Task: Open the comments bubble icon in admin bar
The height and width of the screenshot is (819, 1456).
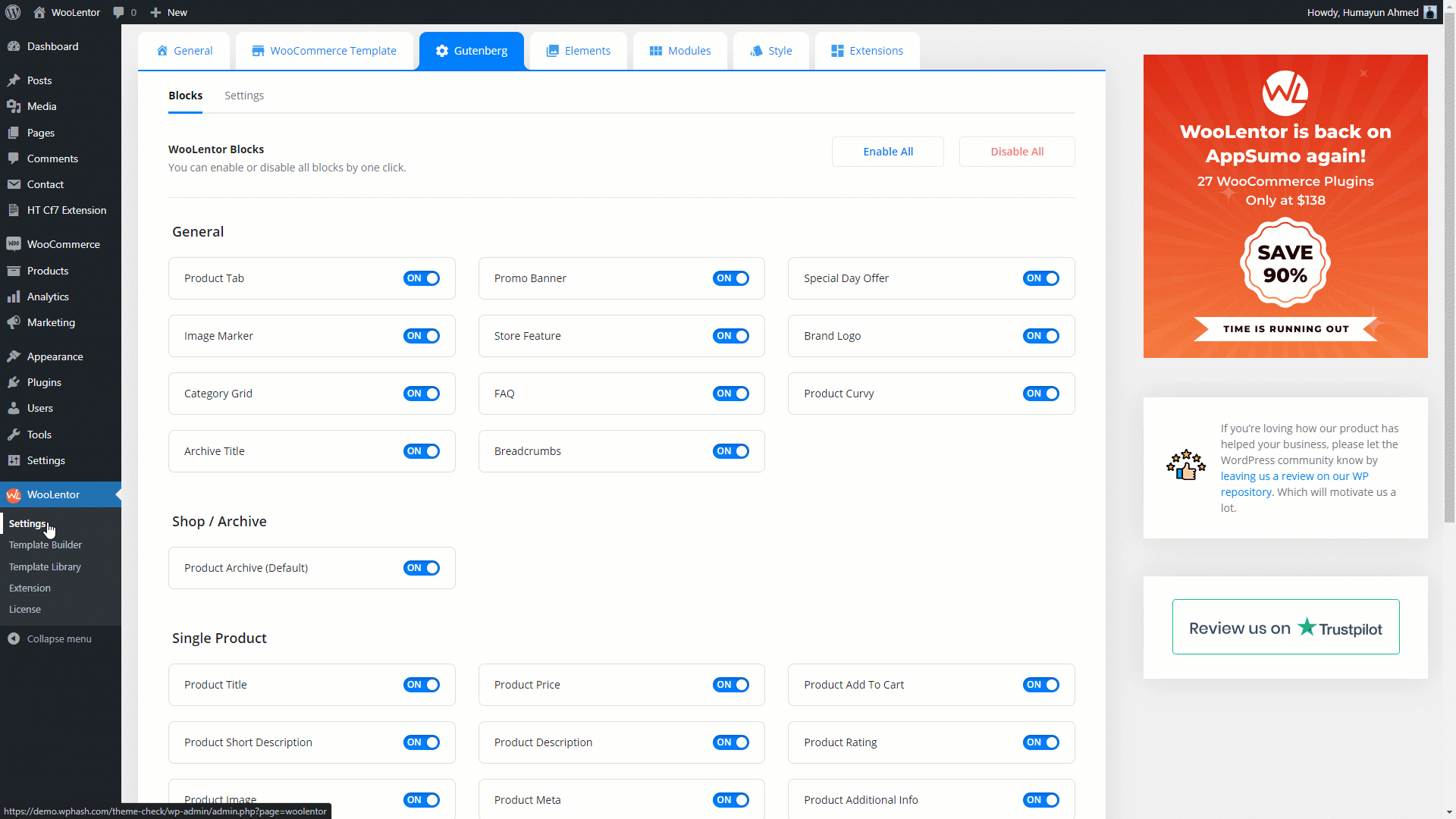Action: 118,12
